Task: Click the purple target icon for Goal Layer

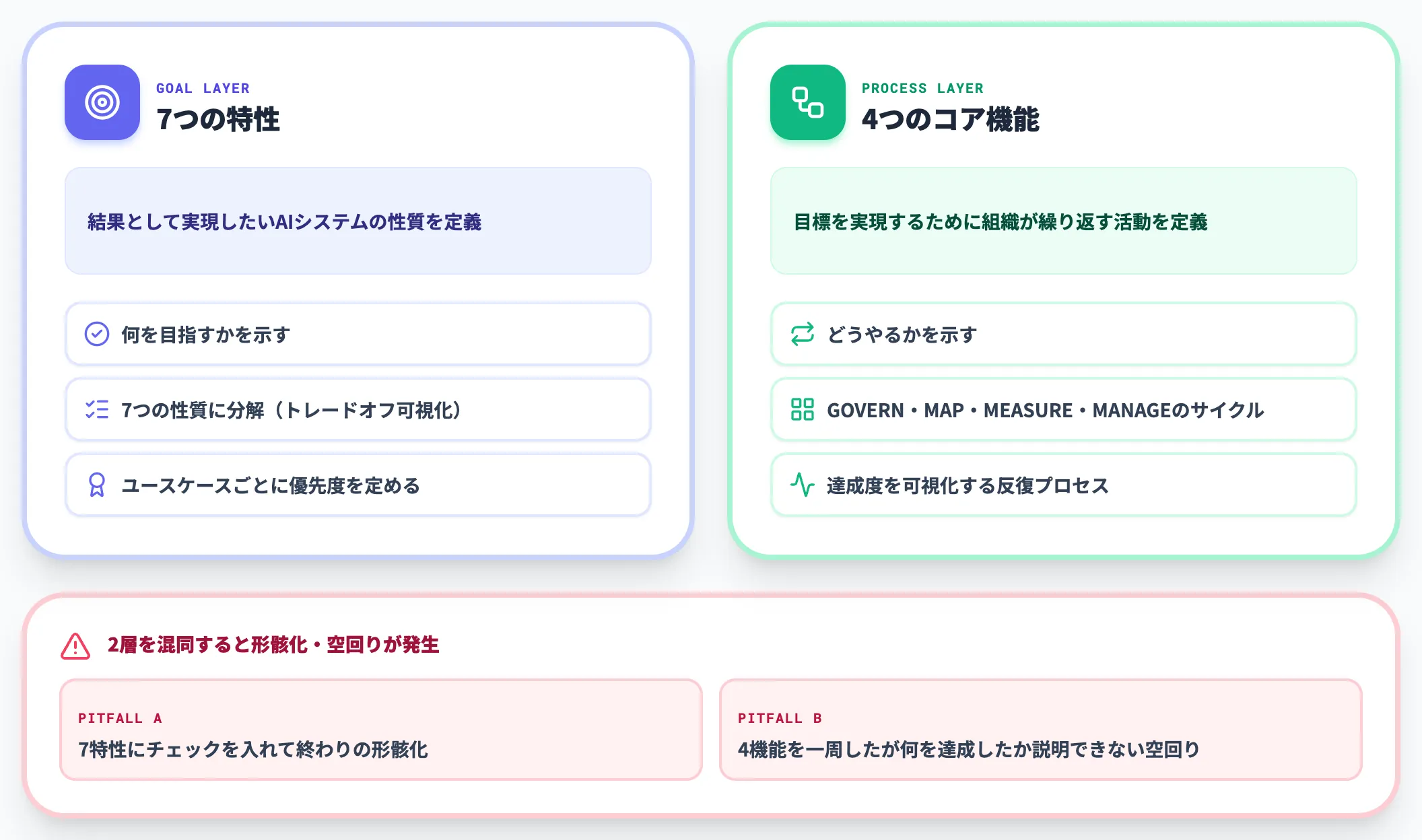Action: tap(102, 102)
